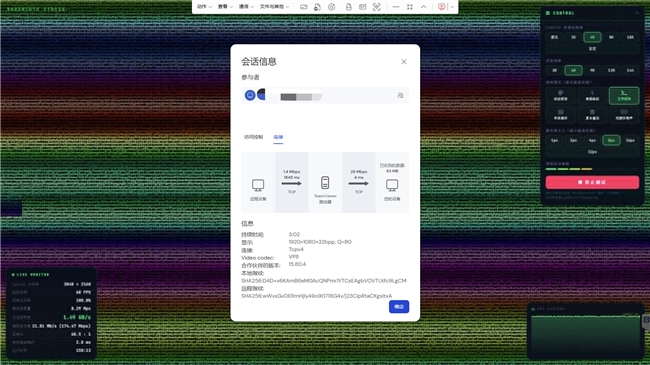Click the 远程设备 monitor icon
This screenshot has width=650, height=365.
pos(258,185)
